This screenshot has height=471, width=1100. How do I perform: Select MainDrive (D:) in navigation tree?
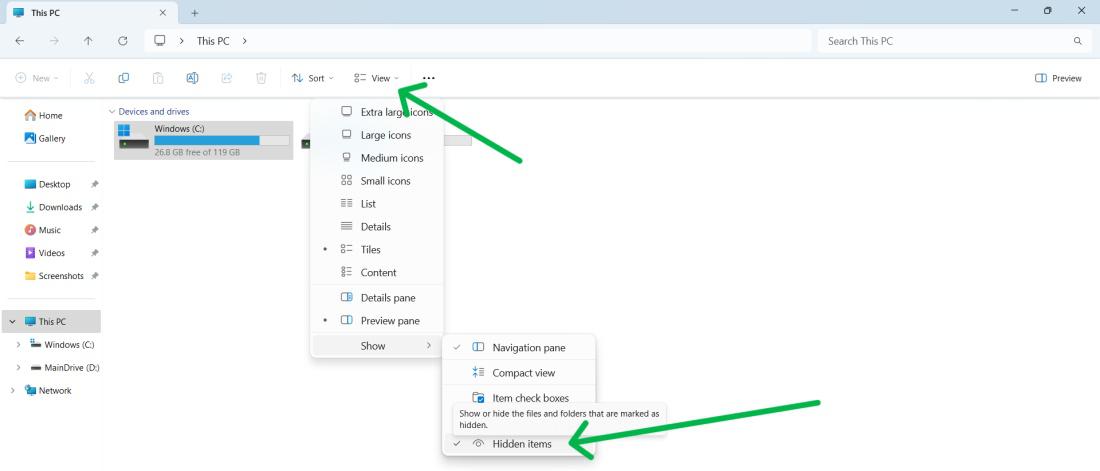pos(65,367)
